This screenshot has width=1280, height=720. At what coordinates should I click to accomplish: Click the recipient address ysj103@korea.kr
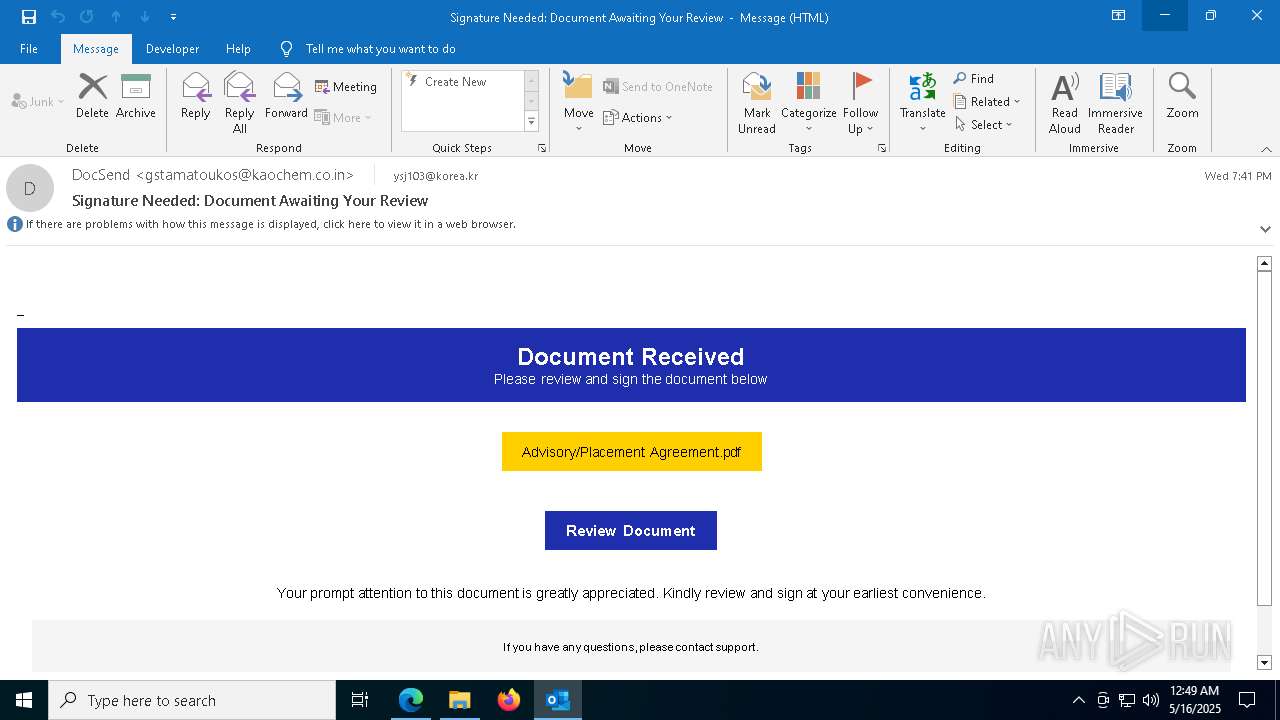[435, 176]
